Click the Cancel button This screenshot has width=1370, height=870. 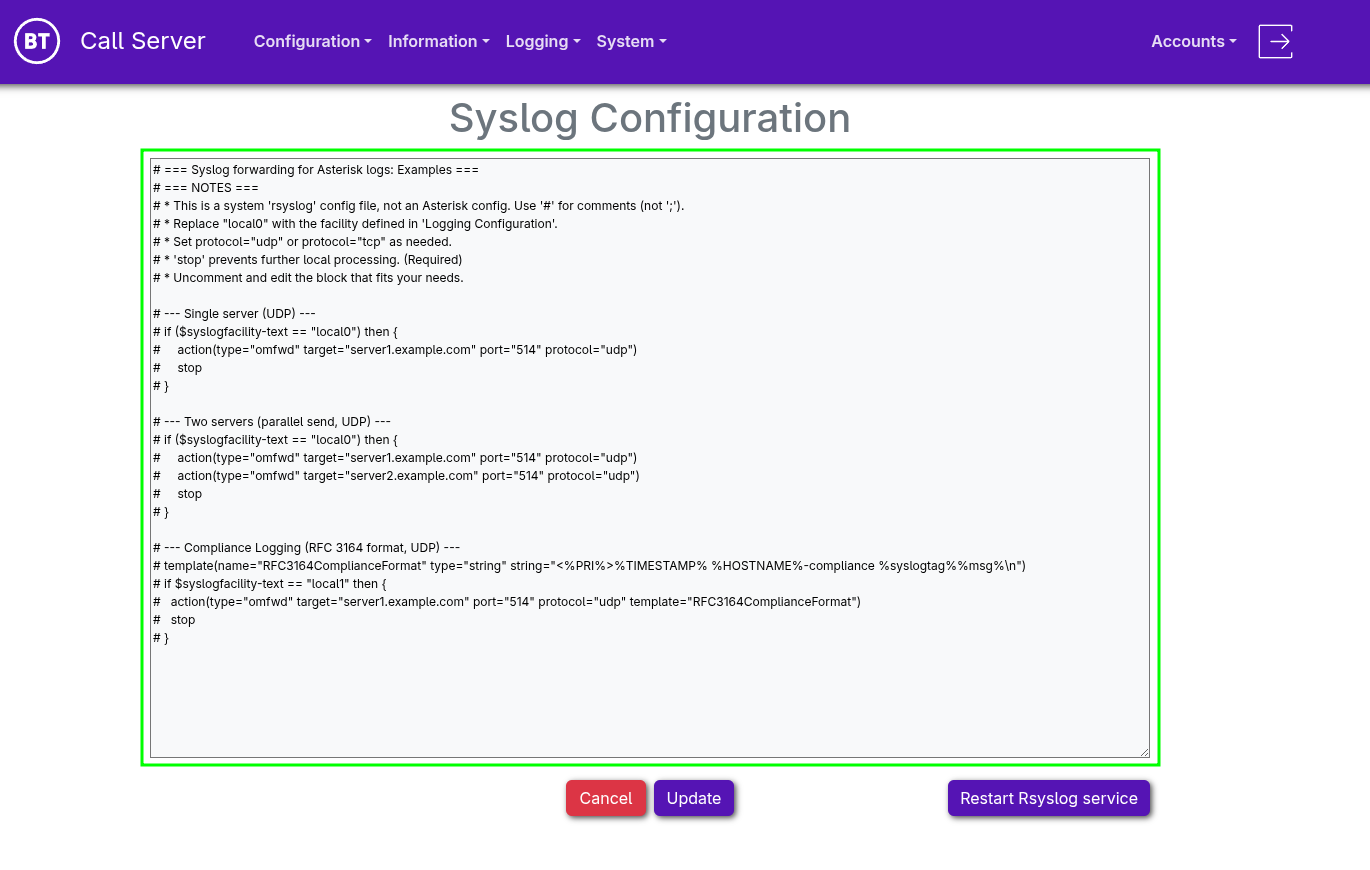pos(606,798)
